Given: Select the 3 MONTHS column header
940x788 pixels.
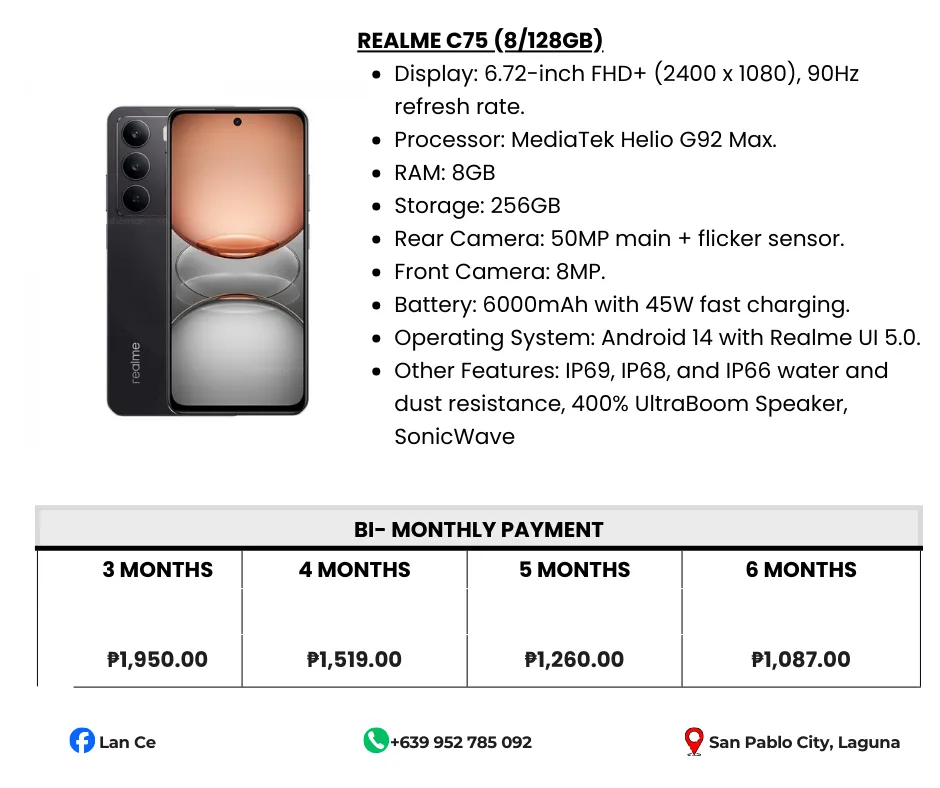Looking at the screenshot, I should coord(157,570).
